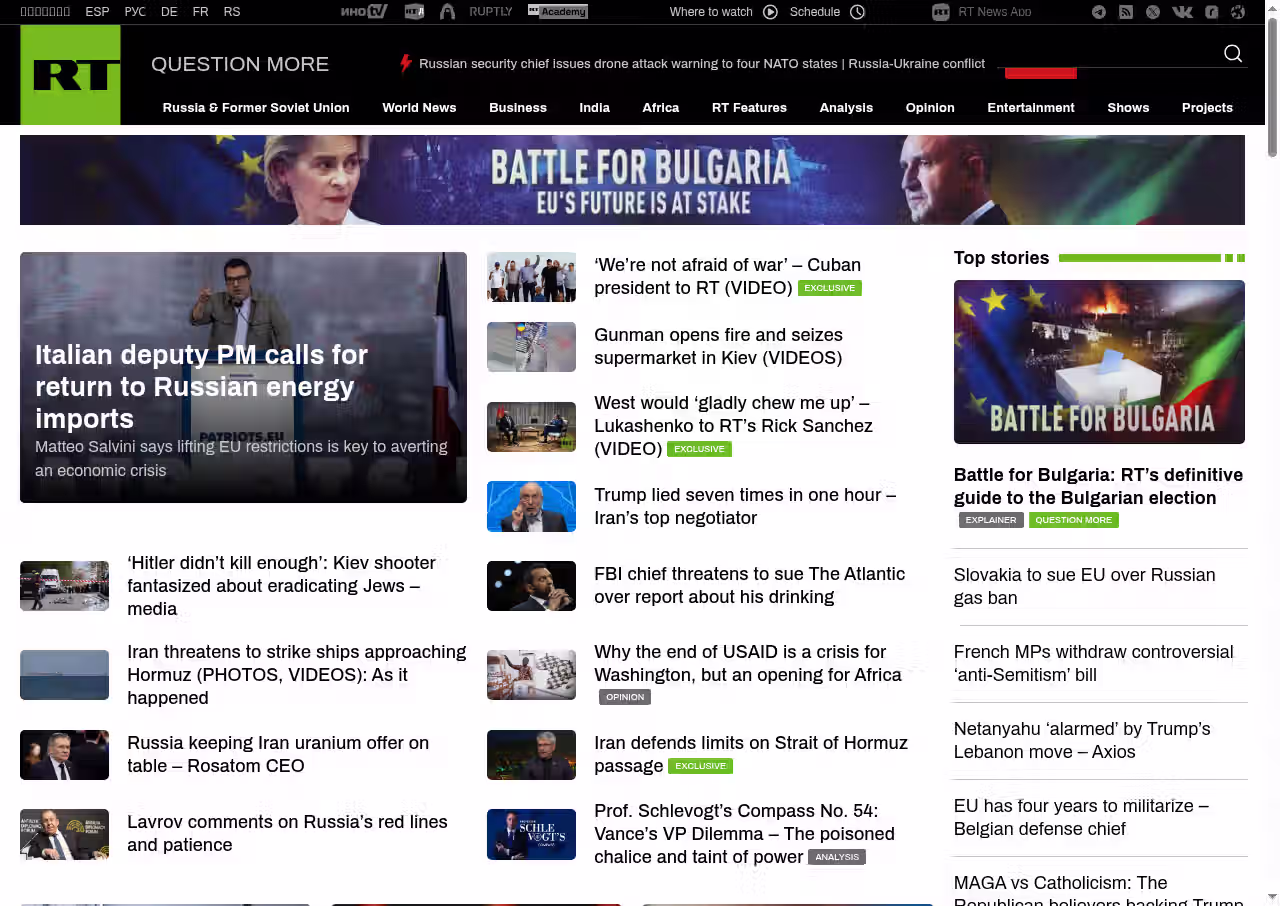
Task: Open RT's Telegram channel icon
Action: [x=1099, y=12]
